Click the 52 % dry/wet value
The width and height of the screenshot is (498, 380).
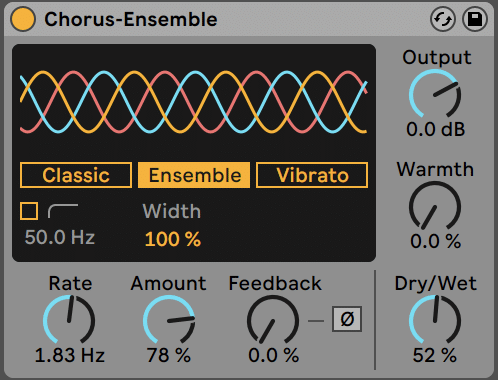[x=435, y=355]
